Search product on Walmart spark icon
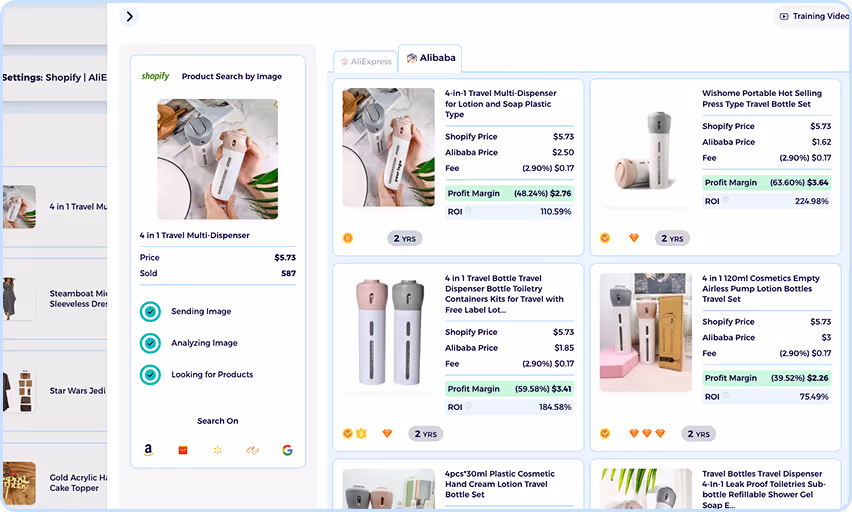852x512 pixels. pos(218,450)
